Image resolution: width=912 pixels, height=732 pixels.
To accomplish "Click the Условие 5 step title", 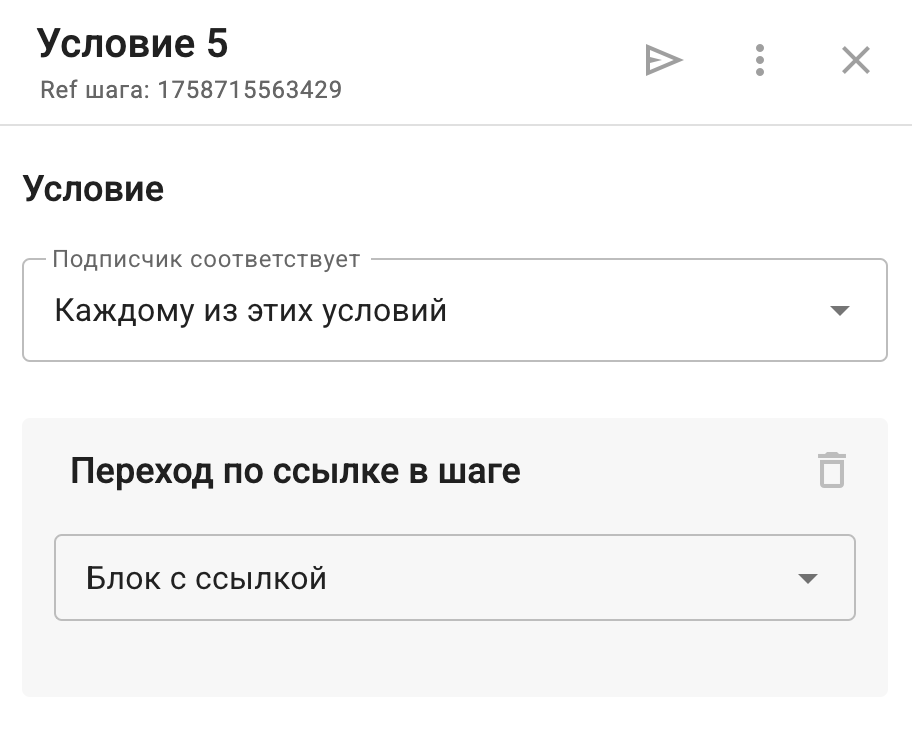I will [133, 44].
